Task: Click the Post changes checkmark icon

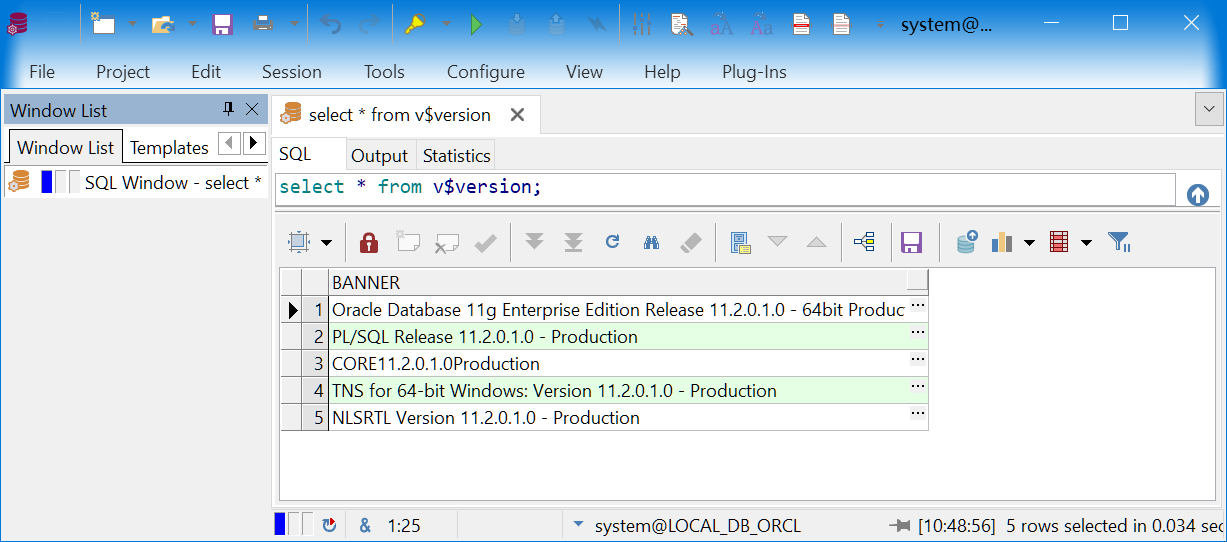Action: (x=486, y=242)
